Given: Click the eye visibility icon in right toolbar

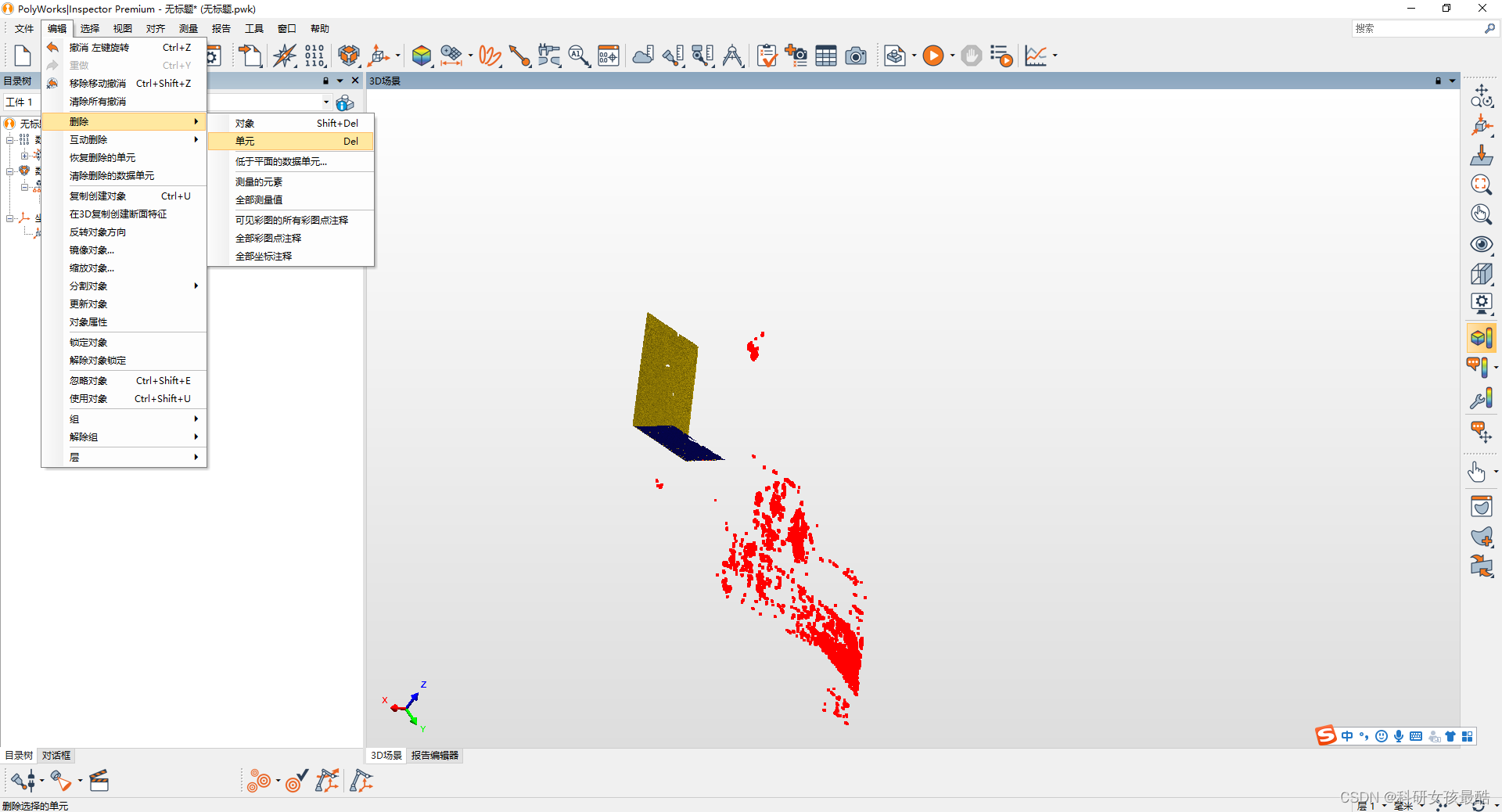Looking at the screenshot, I should point(1482,244).
